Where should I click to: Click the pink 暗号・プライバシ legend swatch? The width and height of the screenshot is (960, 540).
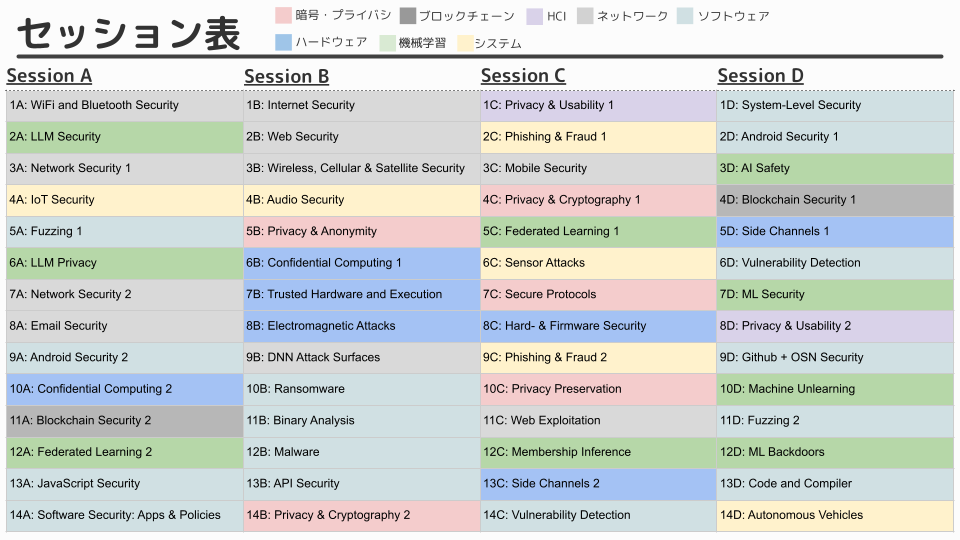tap(283, 15)
